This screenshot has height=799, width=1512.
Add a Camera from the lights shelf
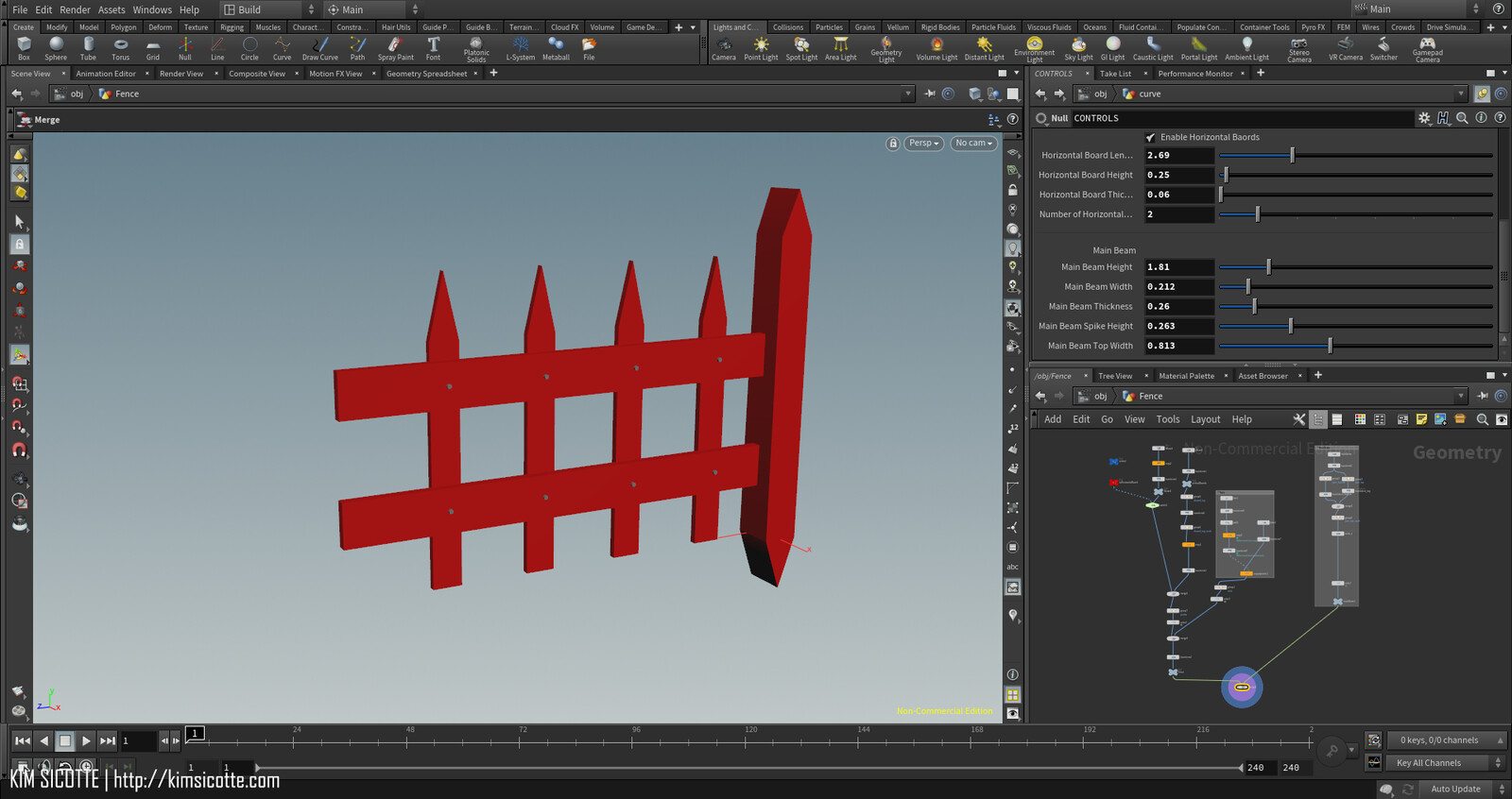point(724,48)
